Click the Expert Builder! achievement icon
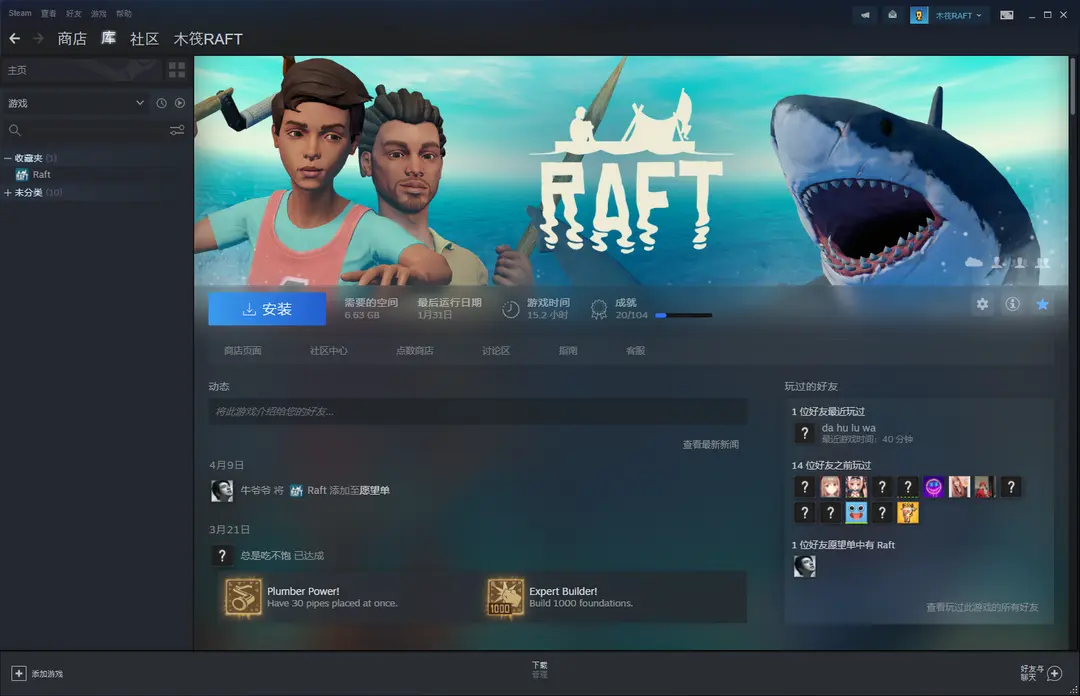 (506, 596)
